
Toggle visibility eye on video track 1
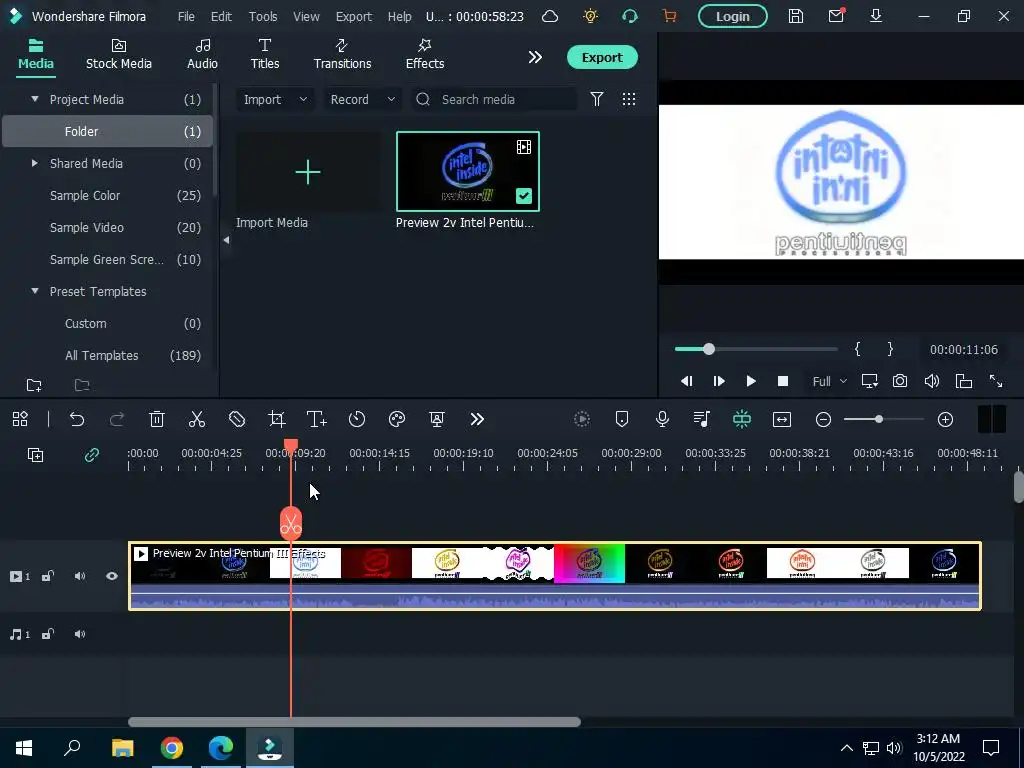coord(112,576)
